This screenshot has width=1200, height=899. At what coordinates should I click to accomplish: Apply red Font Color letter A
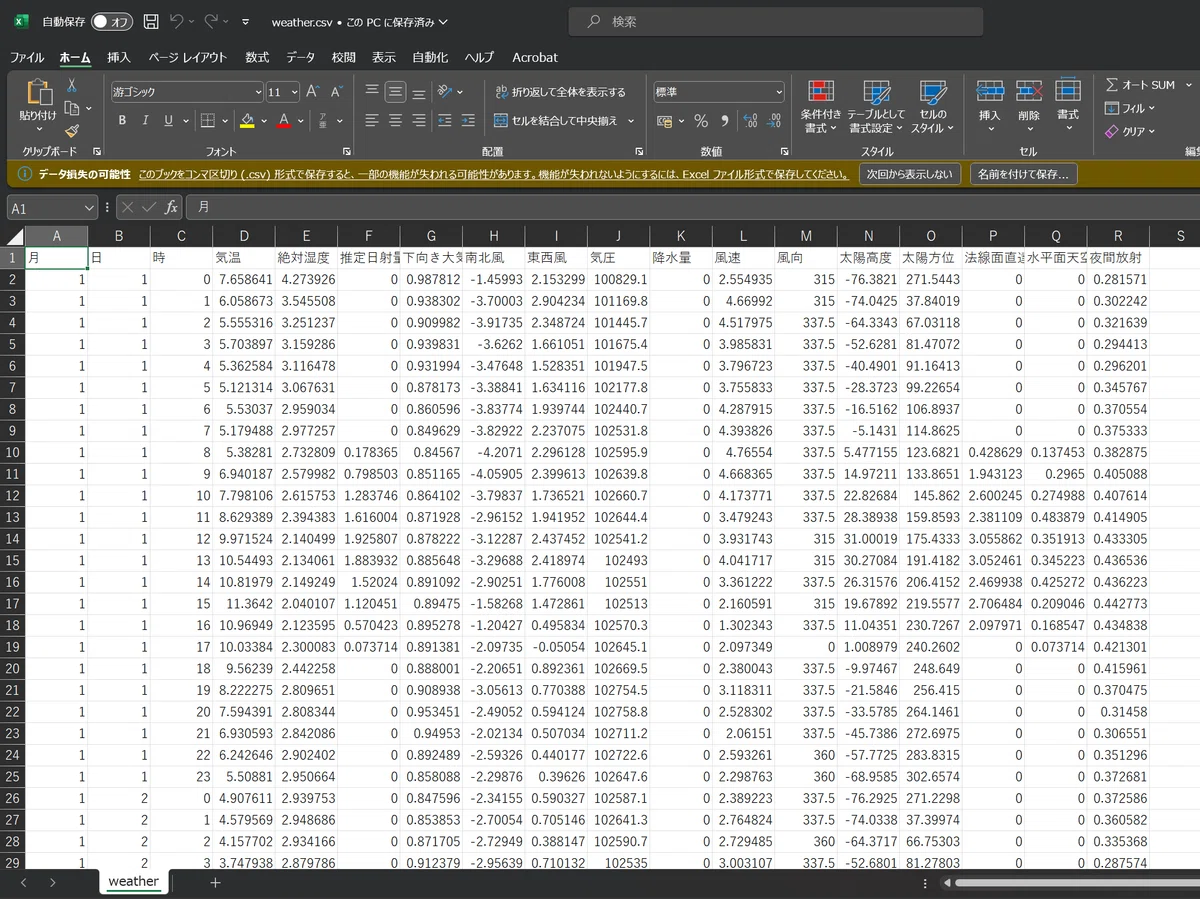[284, 121]
